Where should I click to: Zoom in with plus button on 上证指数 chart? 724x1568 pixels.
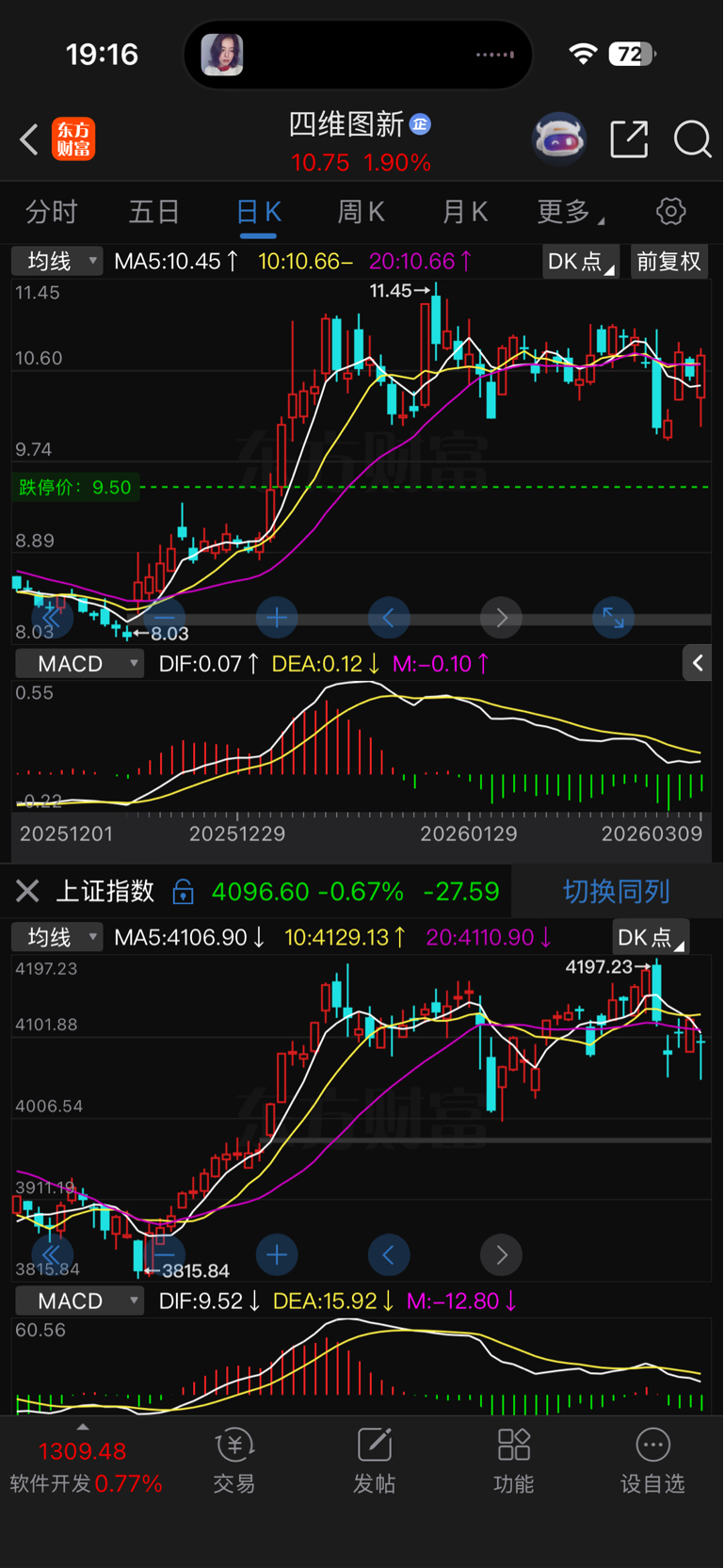pyautogui.click(x=277, y=1254)
